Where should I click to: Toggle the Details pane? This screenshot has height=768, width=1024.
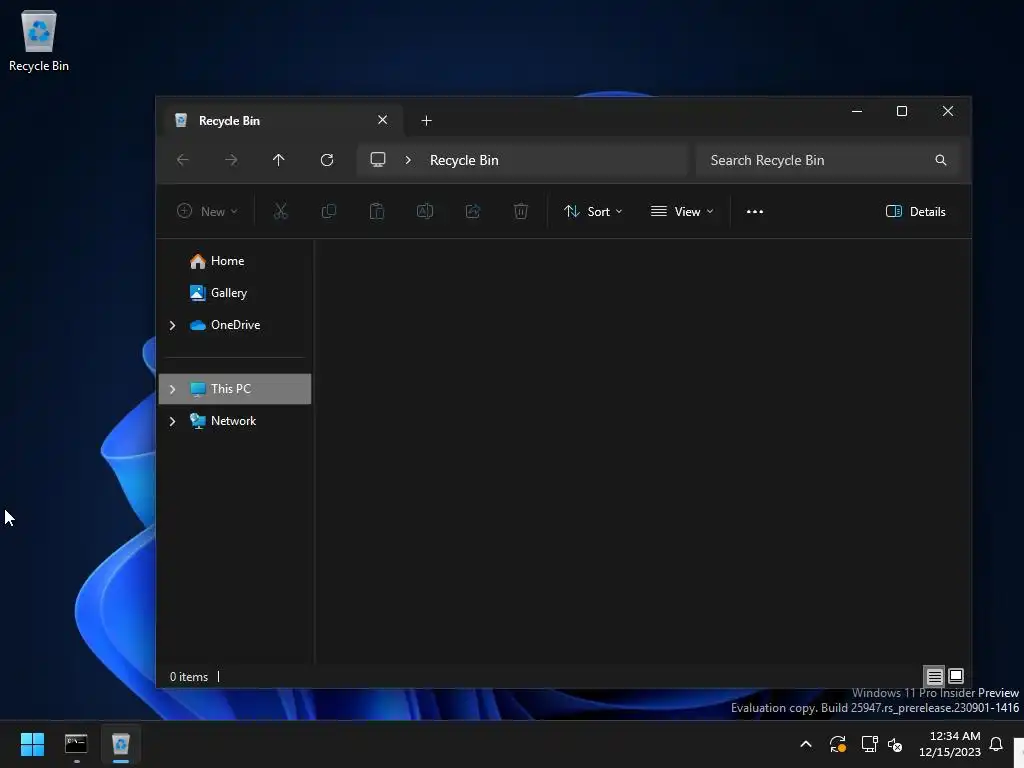(x=916, y=212)
